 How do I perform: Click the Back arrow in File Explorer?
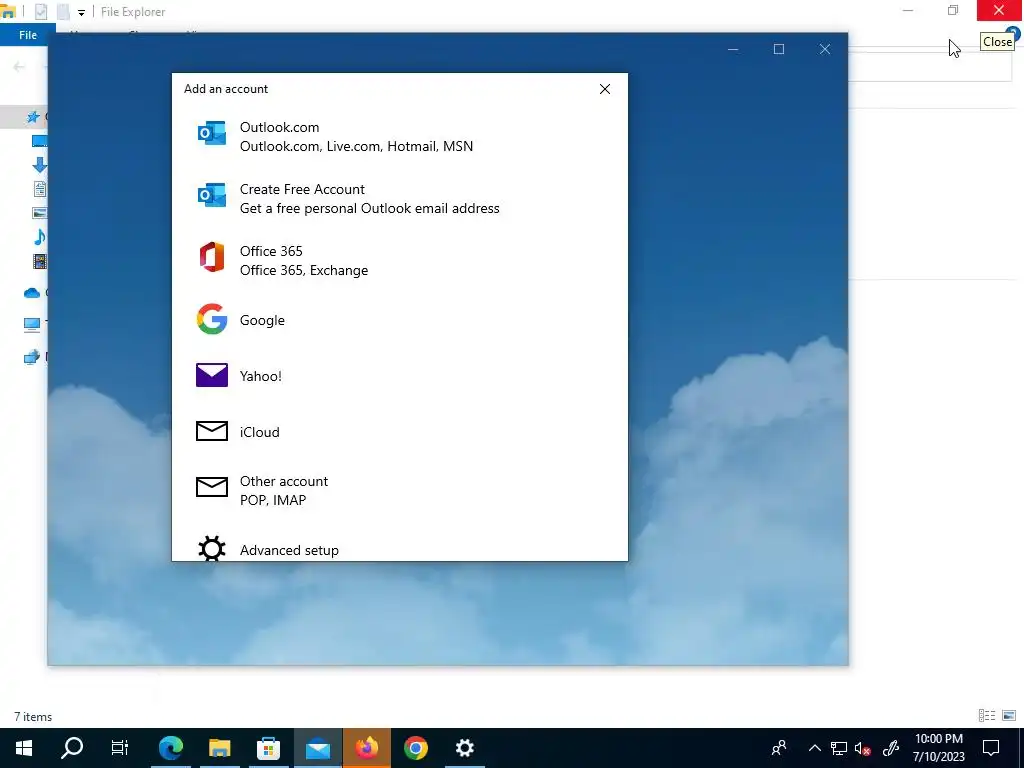coord(19,67)
